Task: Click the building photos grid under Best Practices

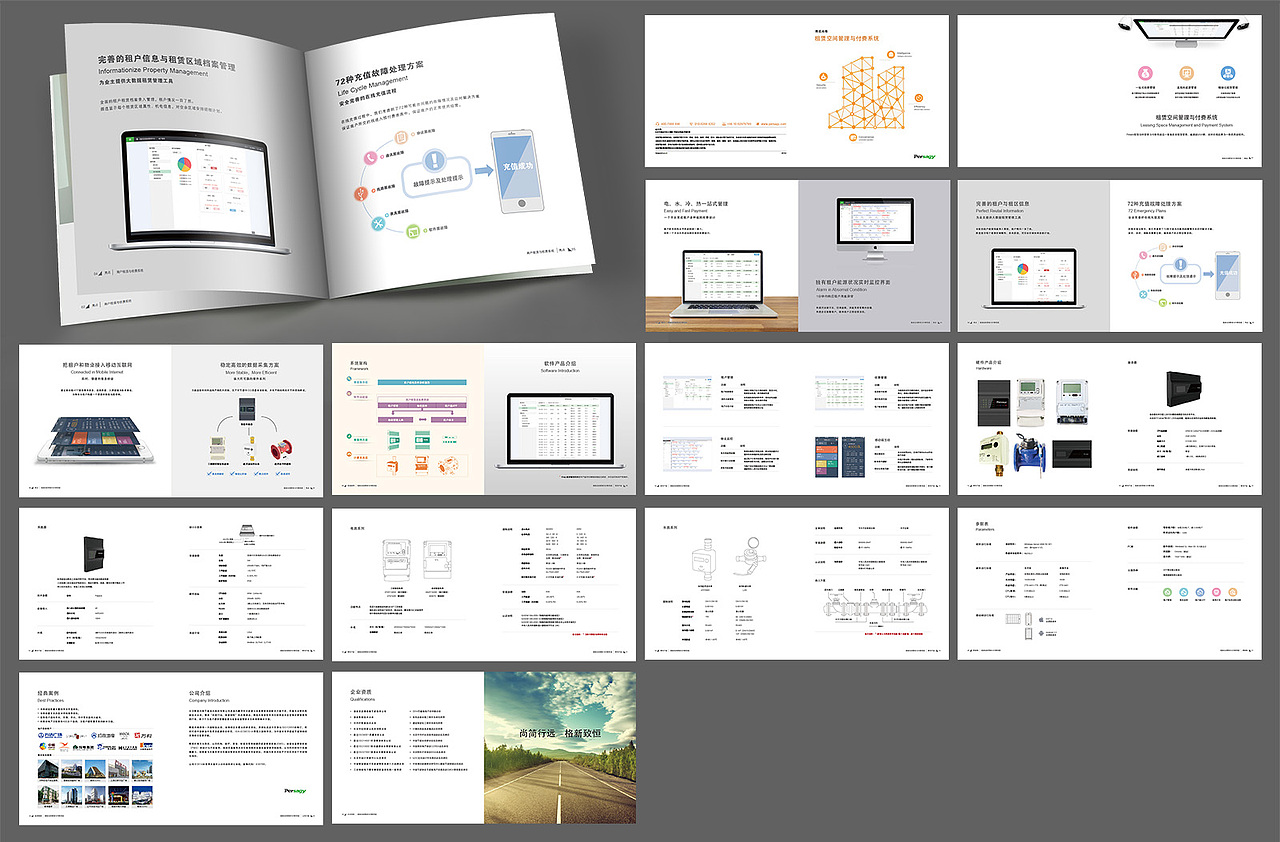Action: [94, 783]
